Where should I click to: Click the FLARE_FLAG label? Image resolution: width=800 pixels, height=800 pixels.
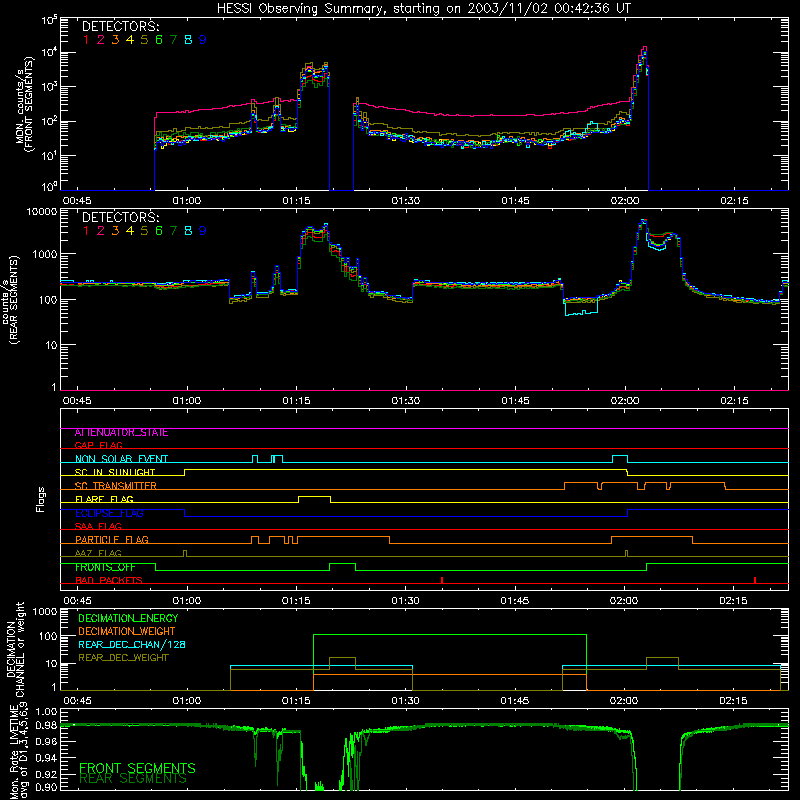[104, 499]
